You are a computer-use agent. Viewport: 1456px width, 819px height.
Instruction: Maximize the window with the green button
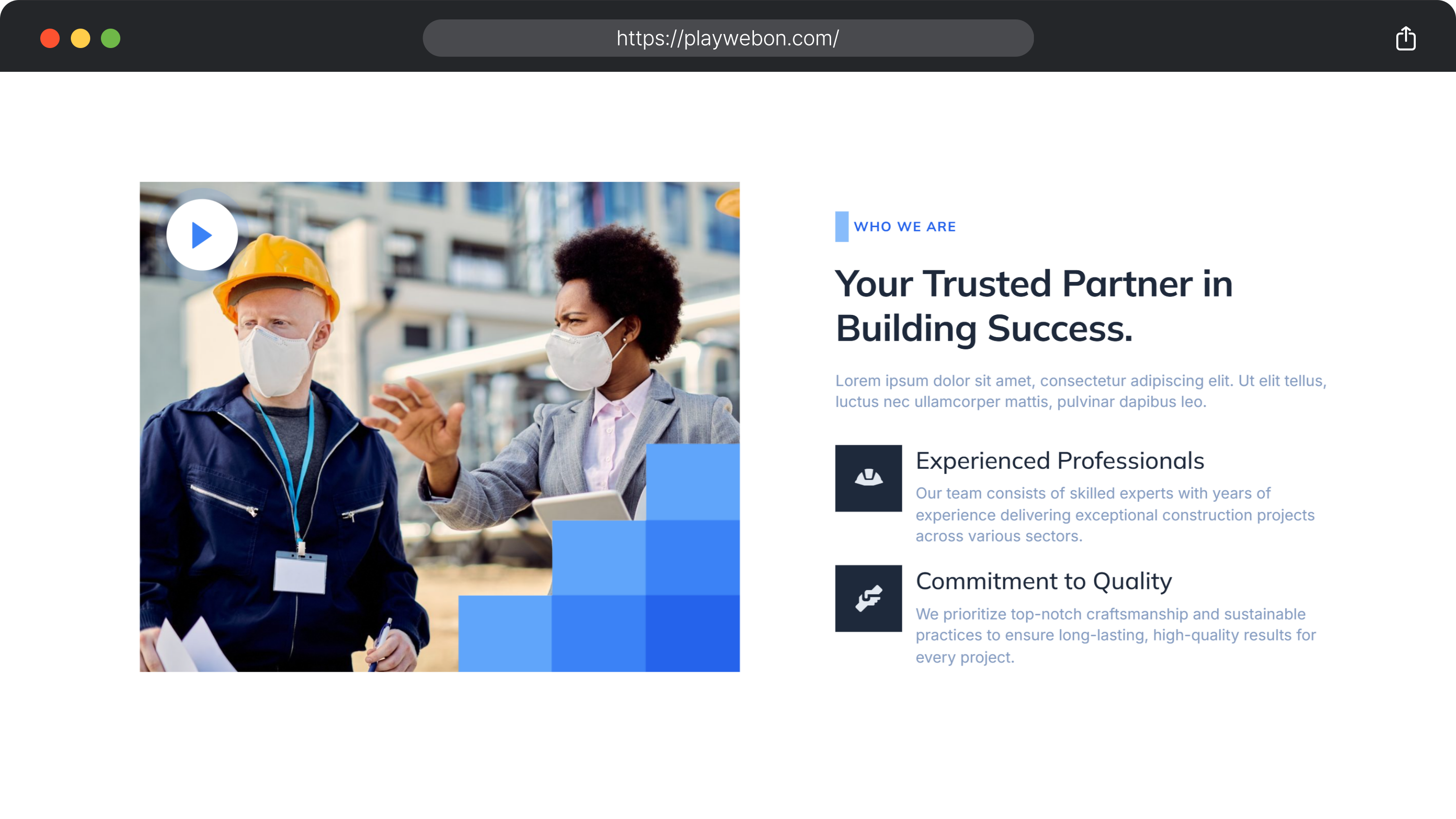(111, 38)
